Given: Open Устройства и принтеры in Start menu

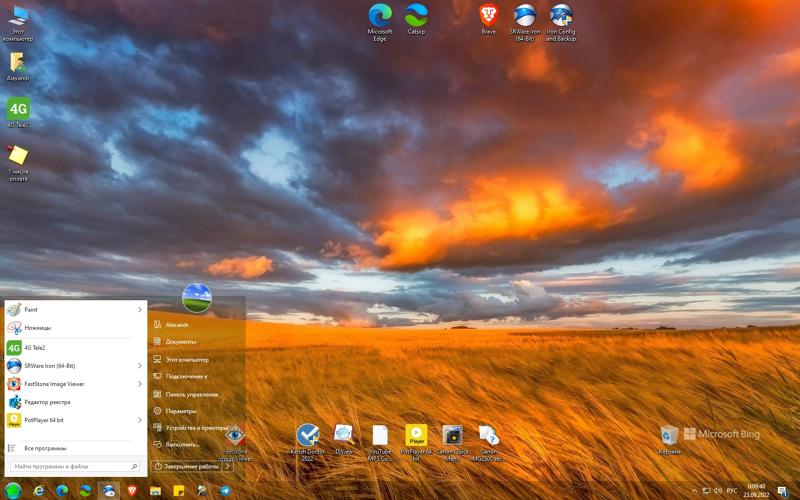Looking at the screenshot, I should (197, 428).
